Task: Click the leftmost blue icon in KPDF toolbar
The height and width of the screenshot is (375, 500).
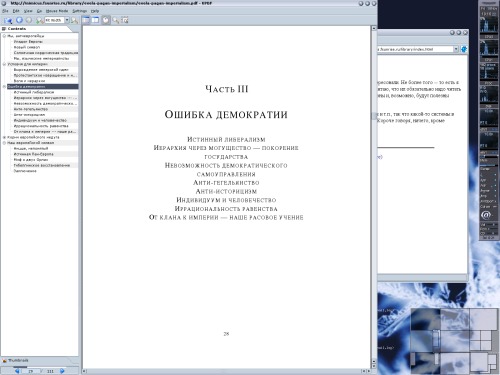Action: pos(8,21)
